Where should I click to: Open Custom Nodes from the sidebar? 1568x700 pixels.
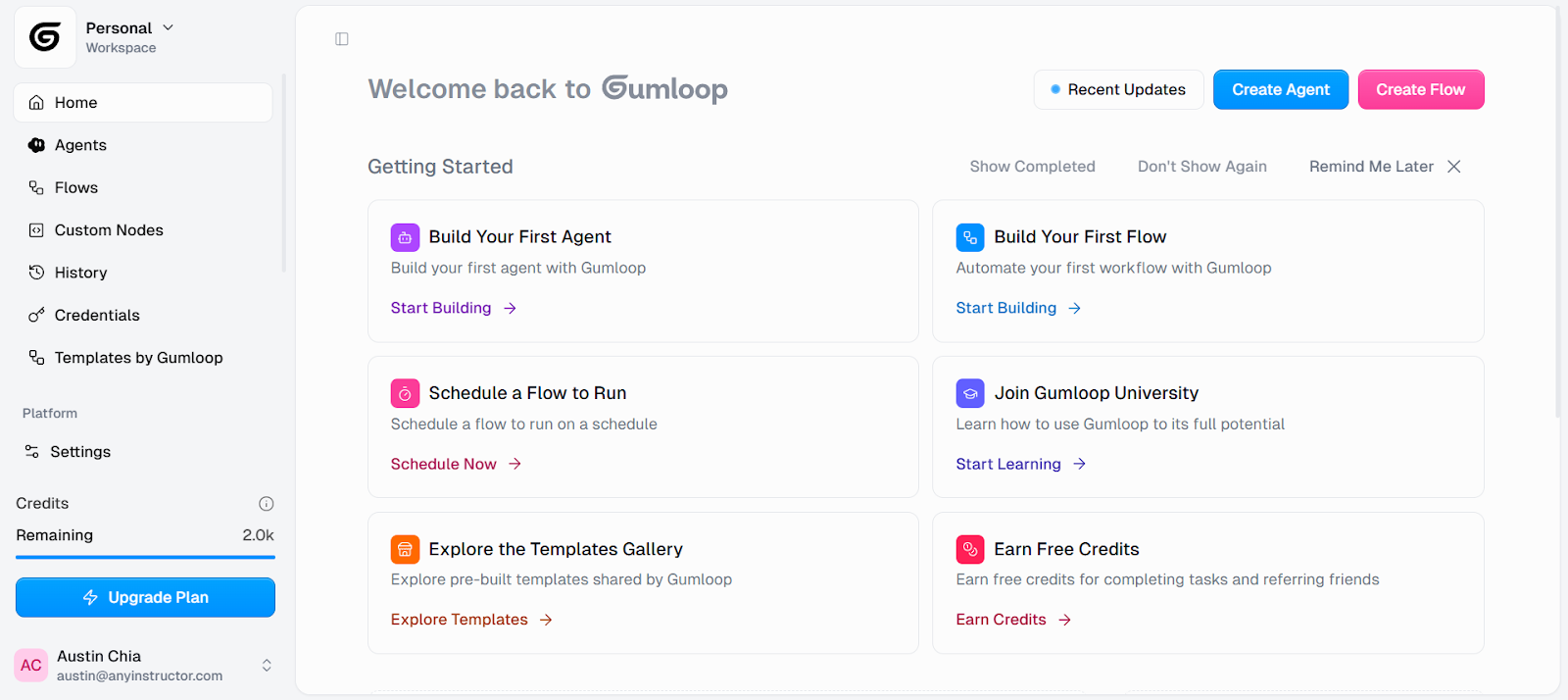(35, 229)
